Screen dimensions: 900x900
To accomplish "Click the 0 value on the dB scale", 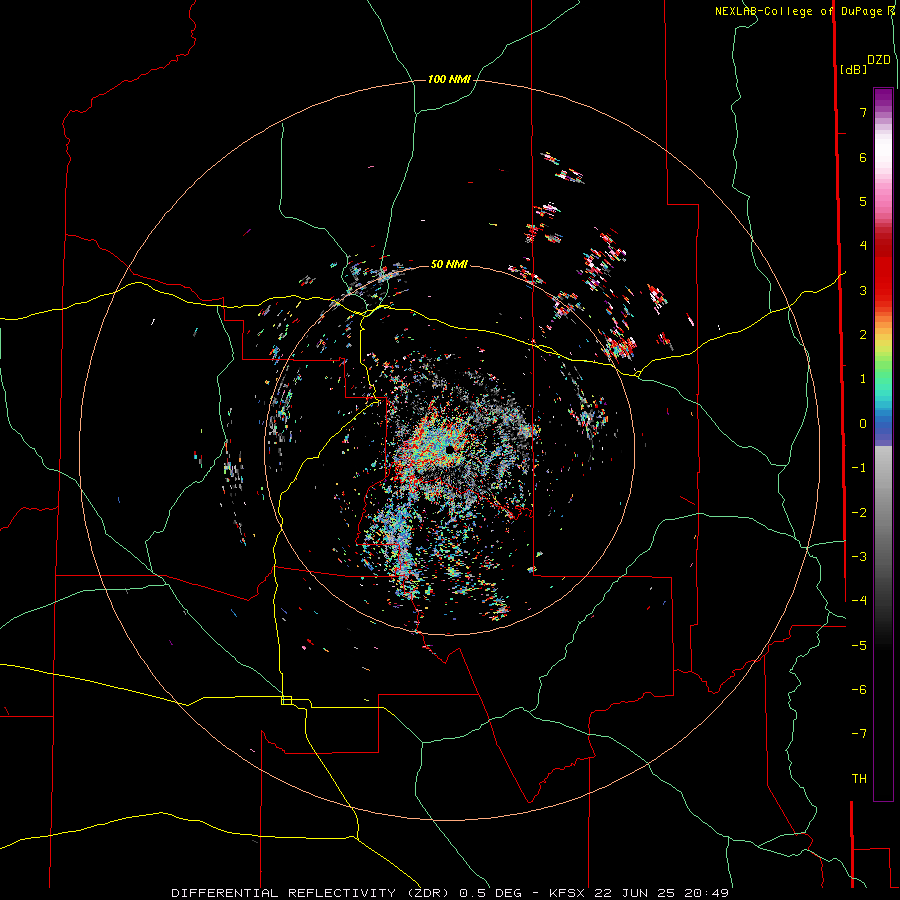I will 863,424.
